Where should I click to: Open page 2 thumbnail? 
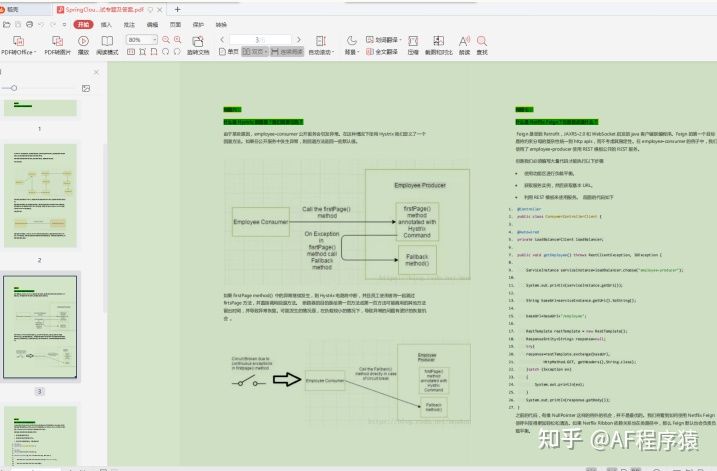[40, 196]
